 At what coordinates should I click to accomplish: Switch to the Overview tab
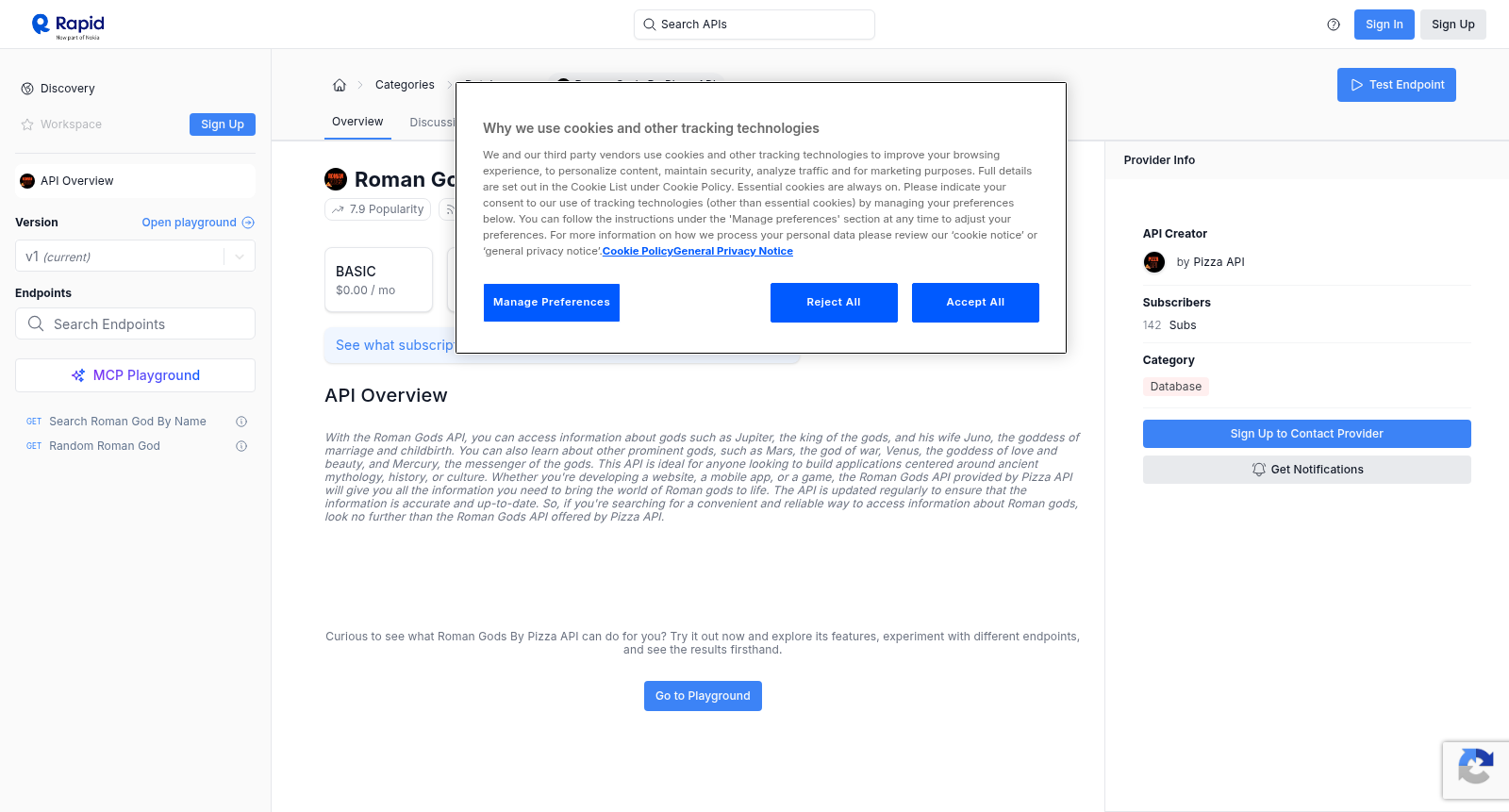[x=357, y=123]
